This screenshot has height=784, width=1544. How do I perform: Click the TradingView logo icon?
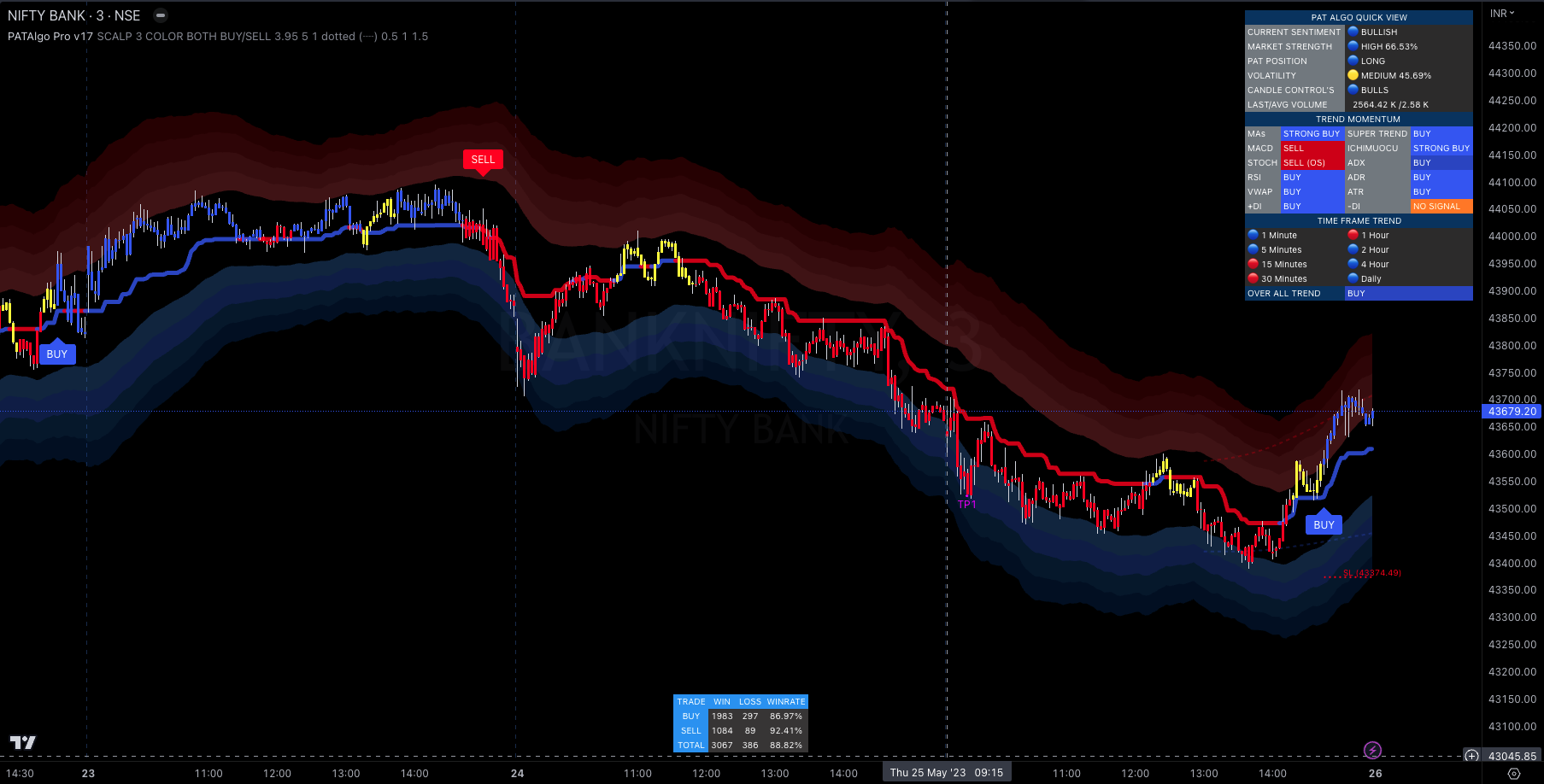(22, 742)
